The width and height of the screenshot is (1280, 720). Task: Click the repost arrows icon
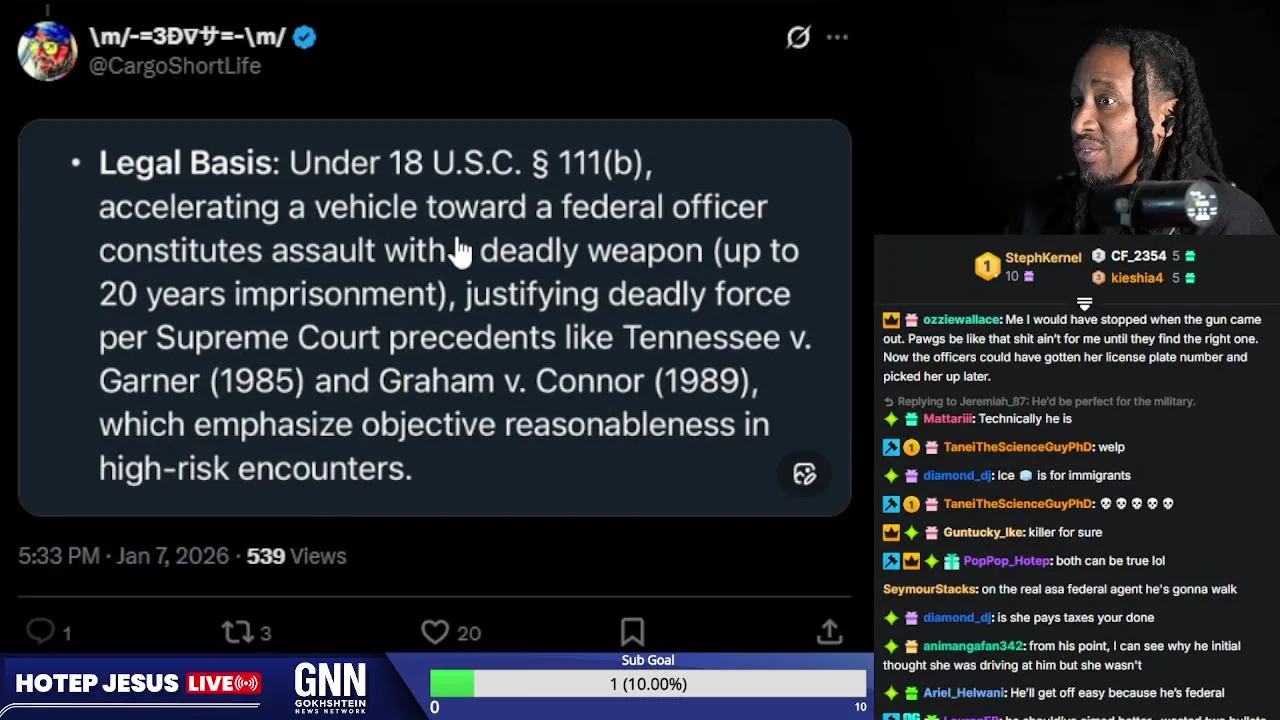point(237,631)
